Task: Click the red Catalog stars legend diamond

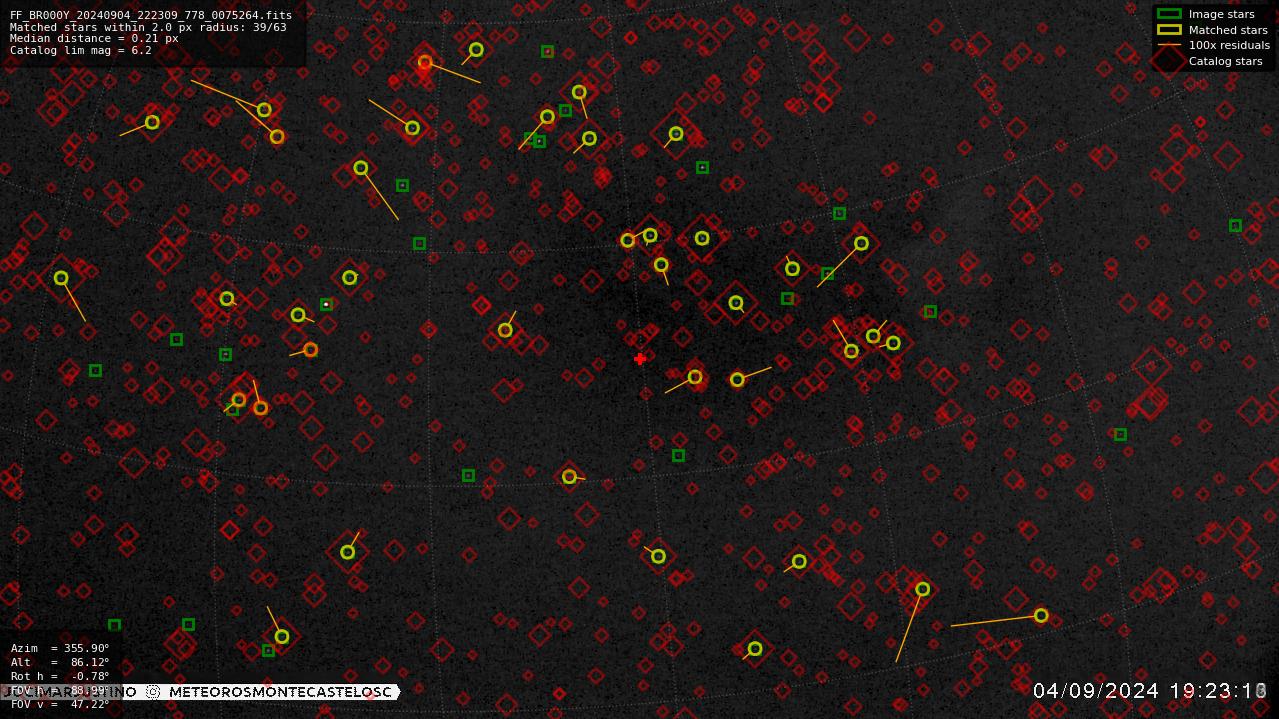Action: 1169,61
